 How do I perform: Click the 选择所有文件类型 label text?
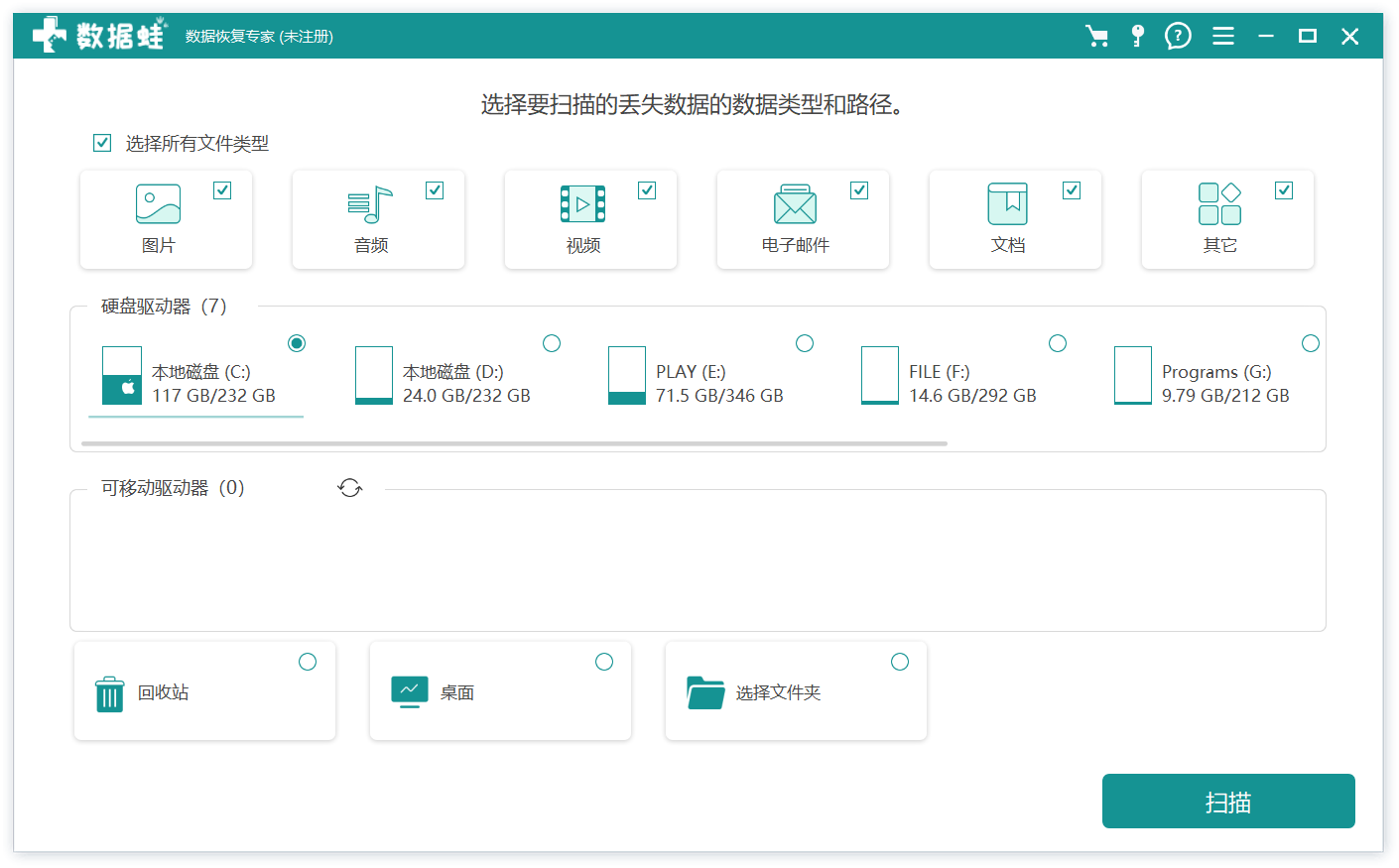196,144
